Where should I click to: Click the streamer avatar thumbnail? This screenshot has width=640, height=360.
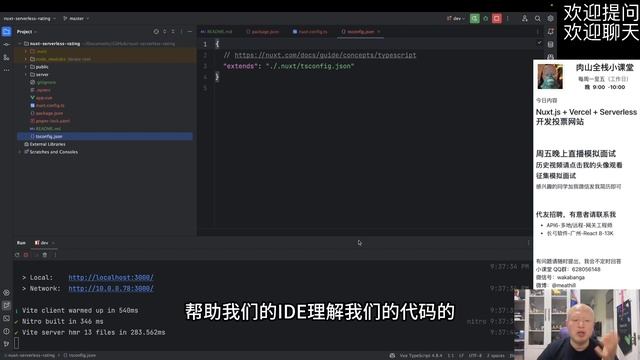point(550,76)
